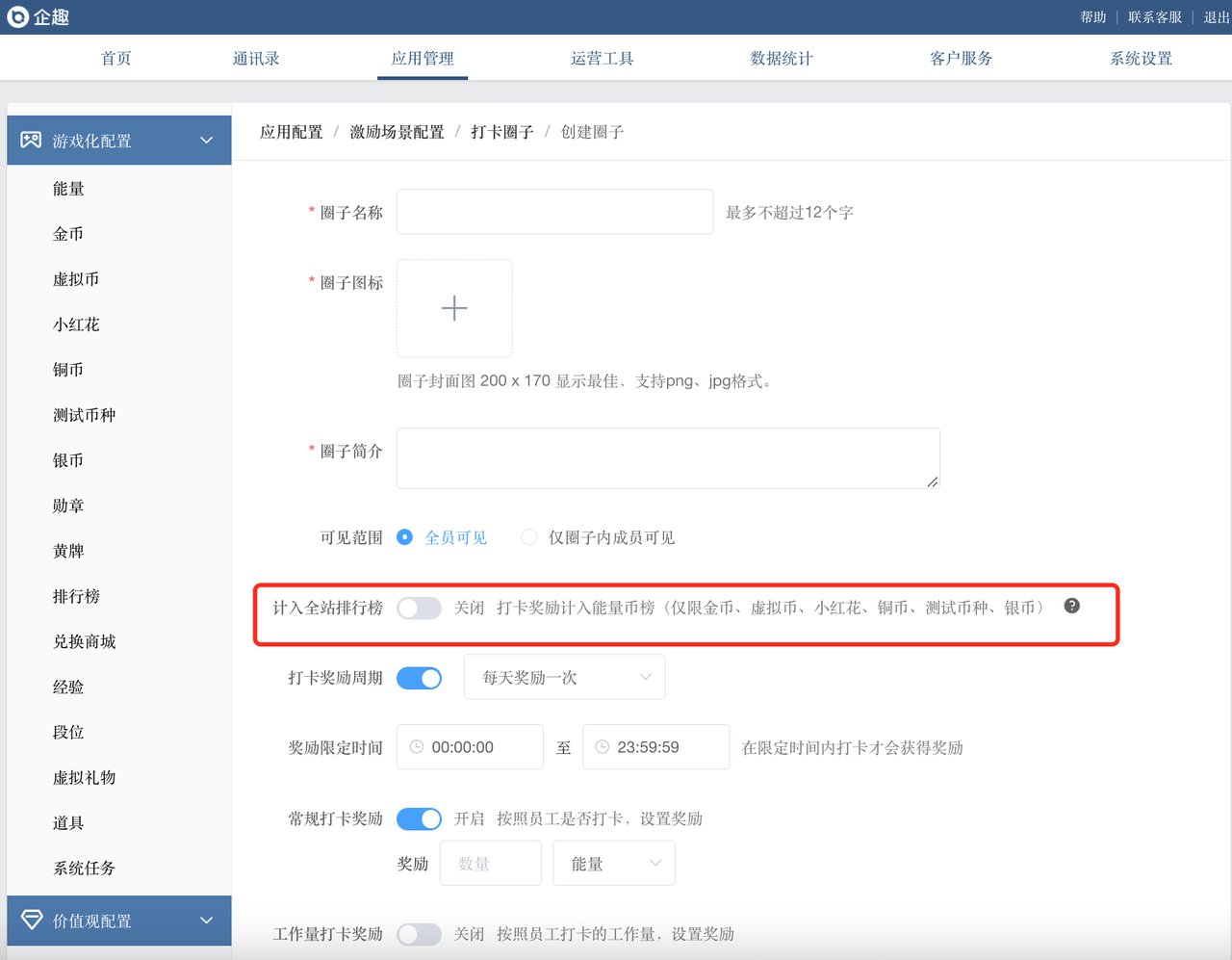
Task: Switch to 应用管理 tab
Action: 423,59
